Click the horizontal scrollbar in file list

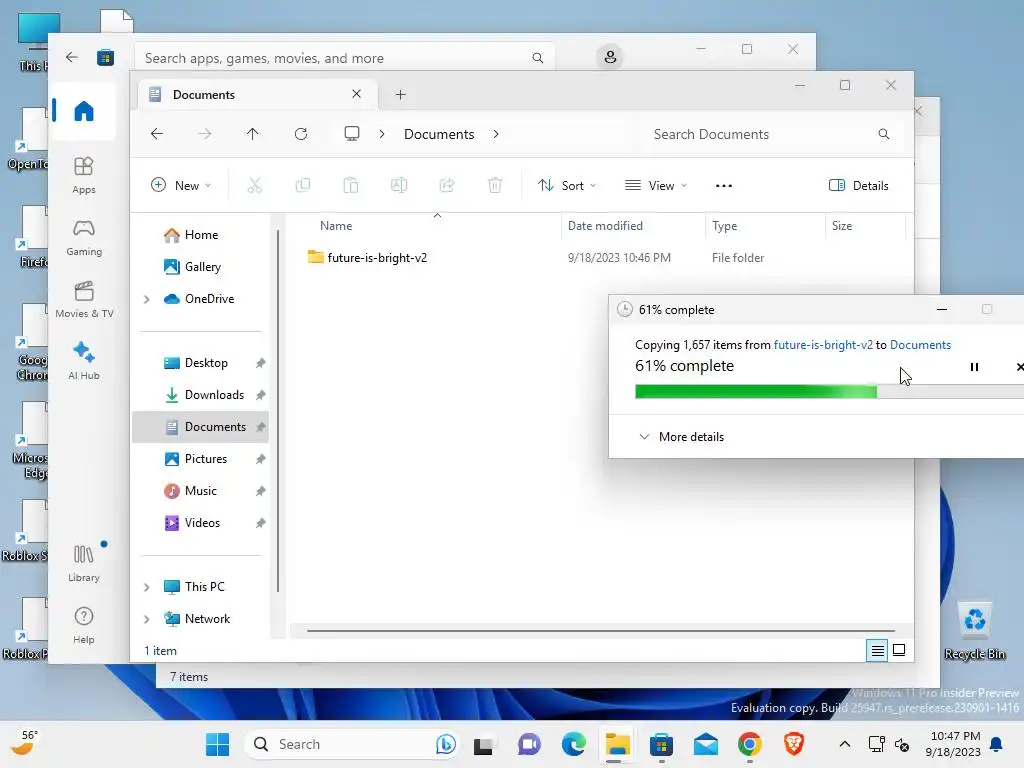601,631
